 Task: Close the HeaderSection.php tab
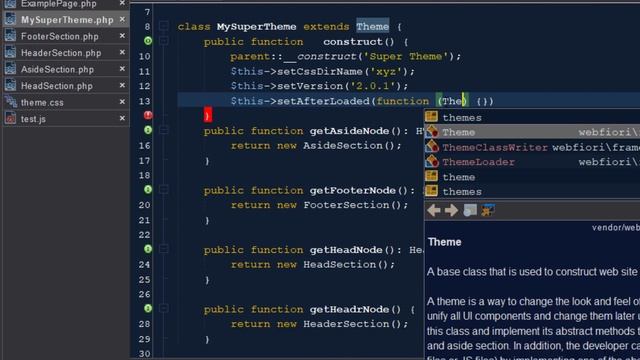click(x=122, y=52)
